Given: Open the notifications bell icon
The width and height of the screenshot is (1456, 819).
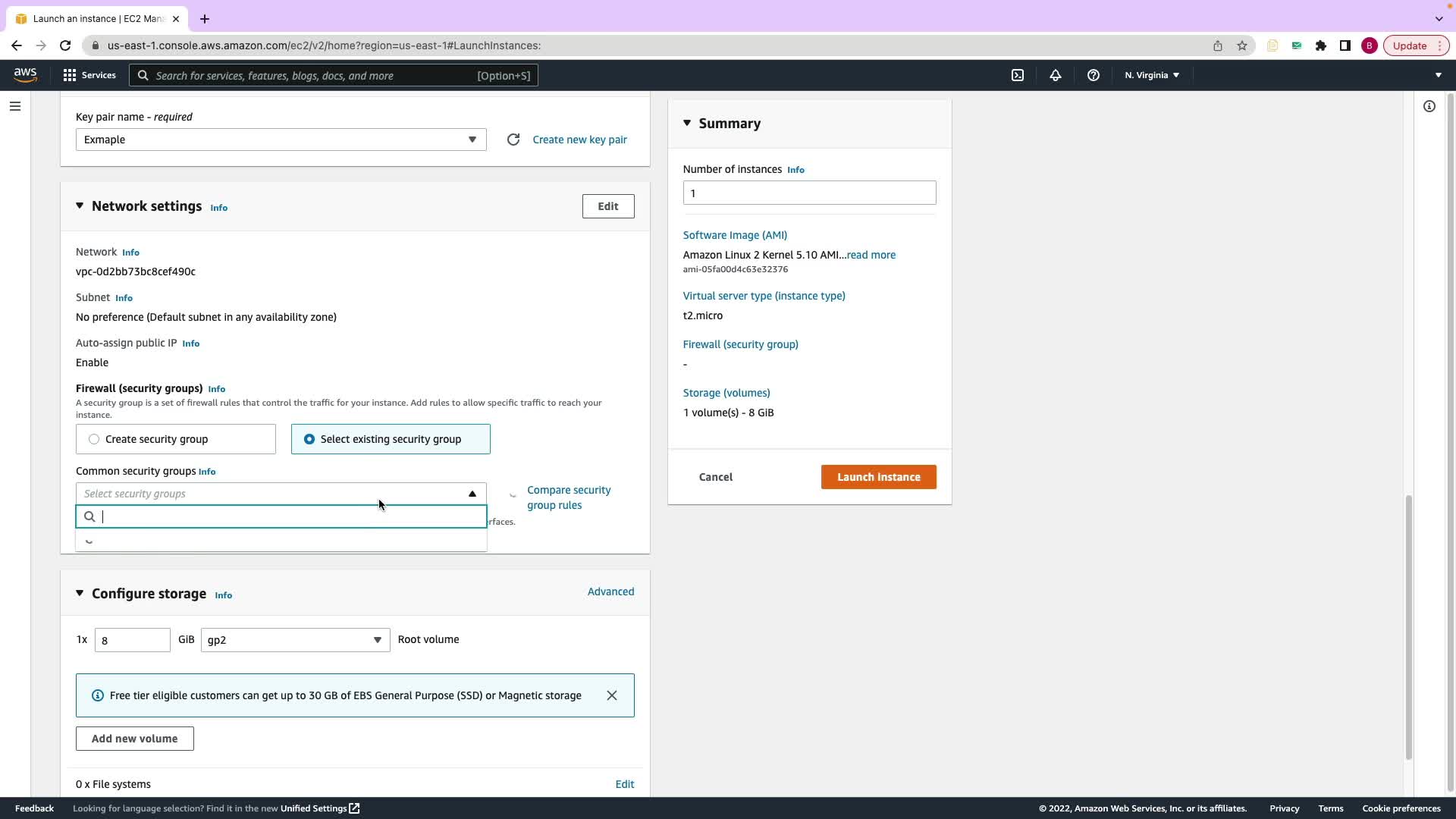Looking at the screenshot, I should tap(1055, 75).
